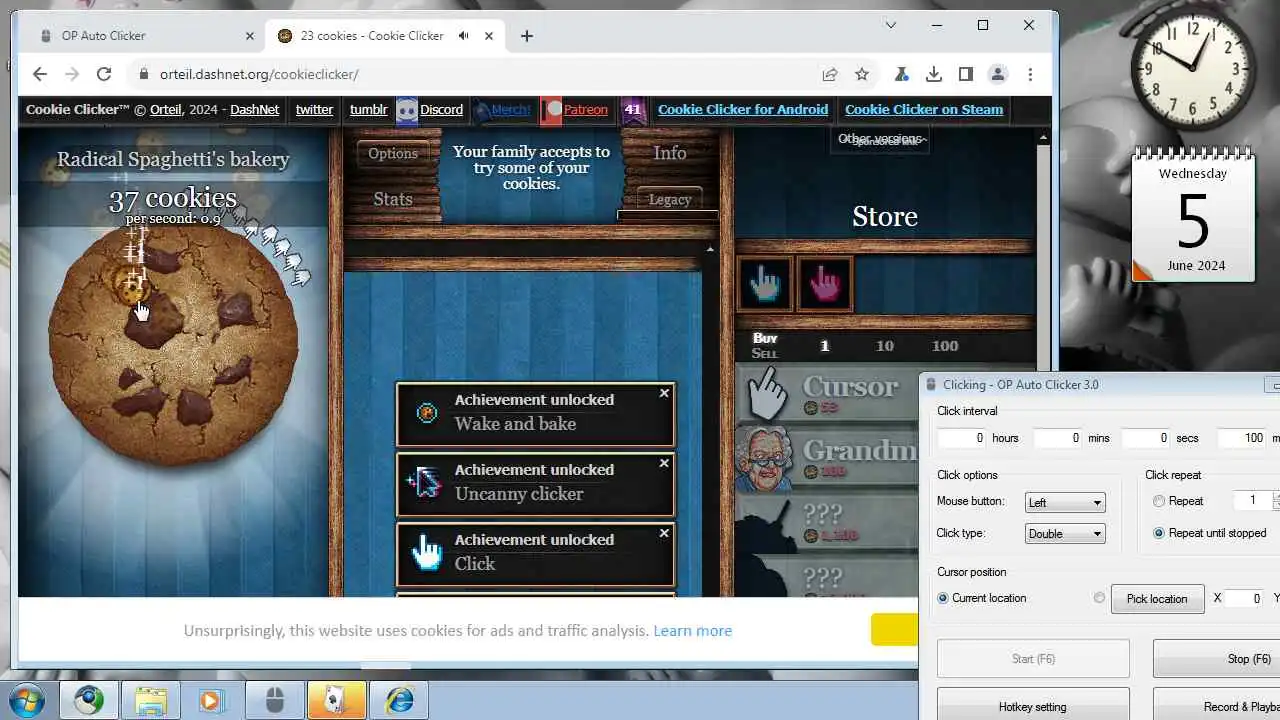Click the purple 41 top-bar icon
Image resolution: width=1280 pixels, height=720 pixels.
pos(632,110)
